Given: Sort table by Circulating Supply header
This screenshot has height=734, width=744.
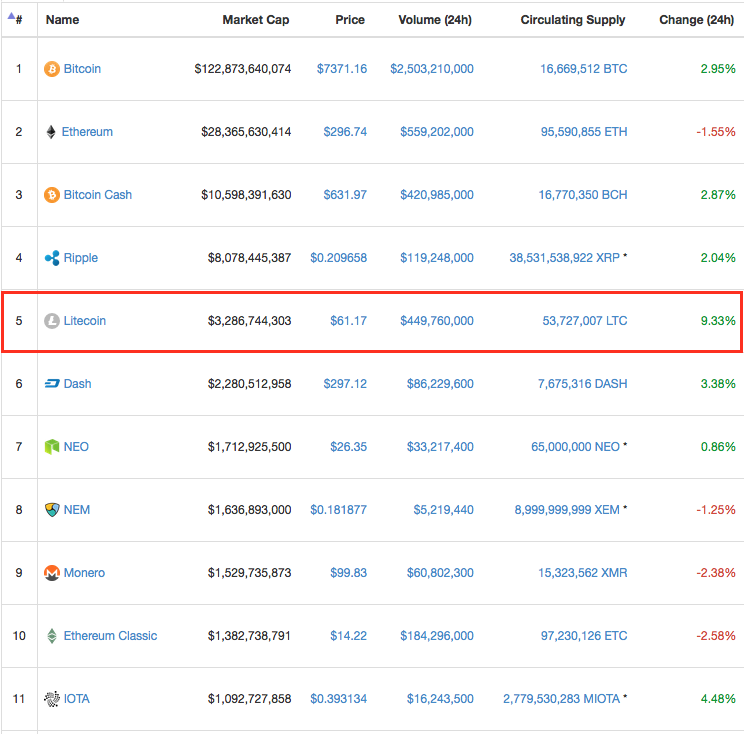Looking at the screenshot, I should pyautogui.click(x=573, y=20).
